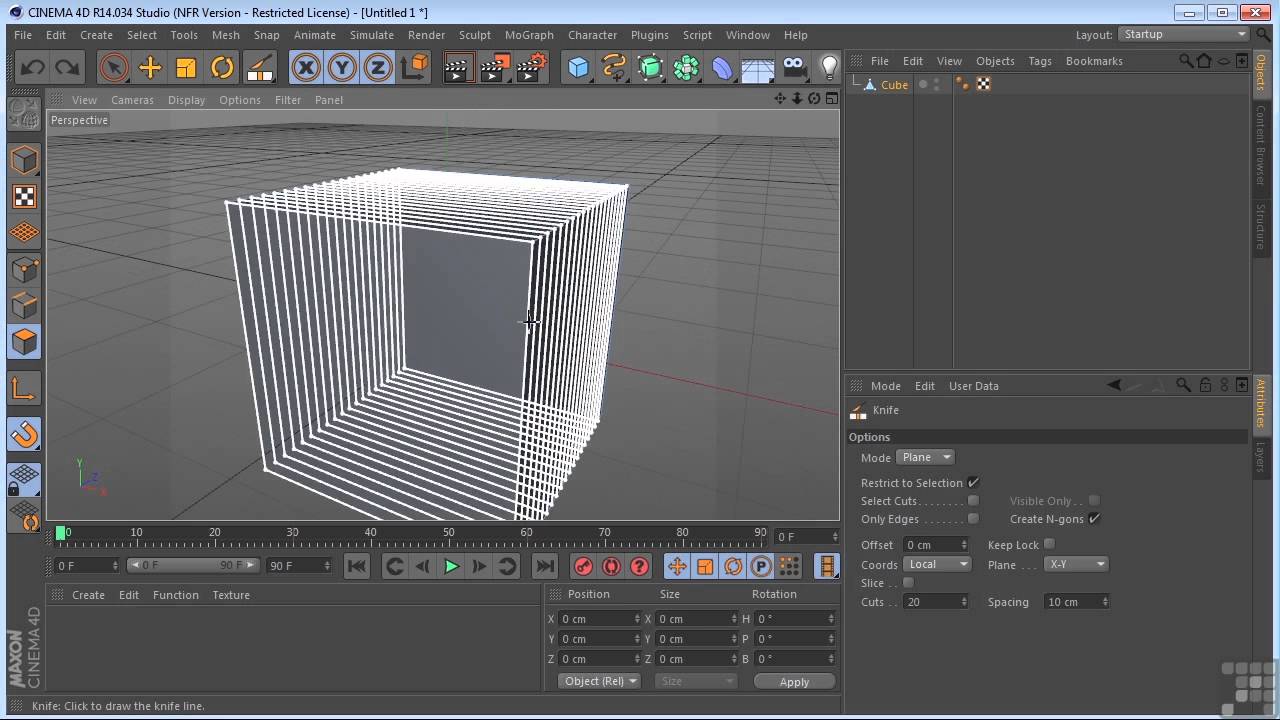This screenshot has width=1280, height=720.
Task: Open the array modeling objects icon
Action: pos(686,67)
